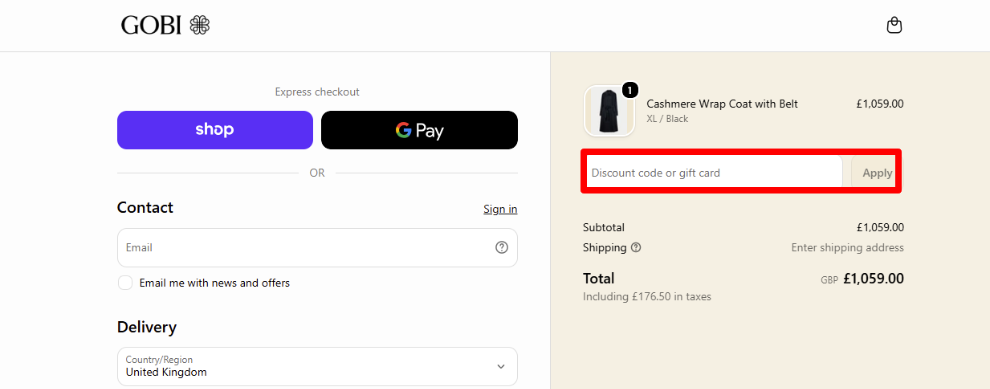Click the Express checkout label

[x=317, y=92]
